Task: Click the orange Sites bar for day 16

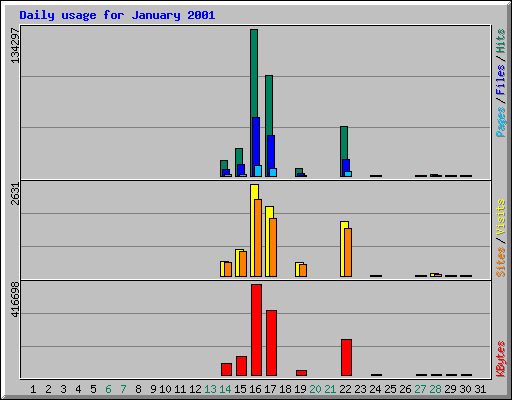Action: click(258, 238)
